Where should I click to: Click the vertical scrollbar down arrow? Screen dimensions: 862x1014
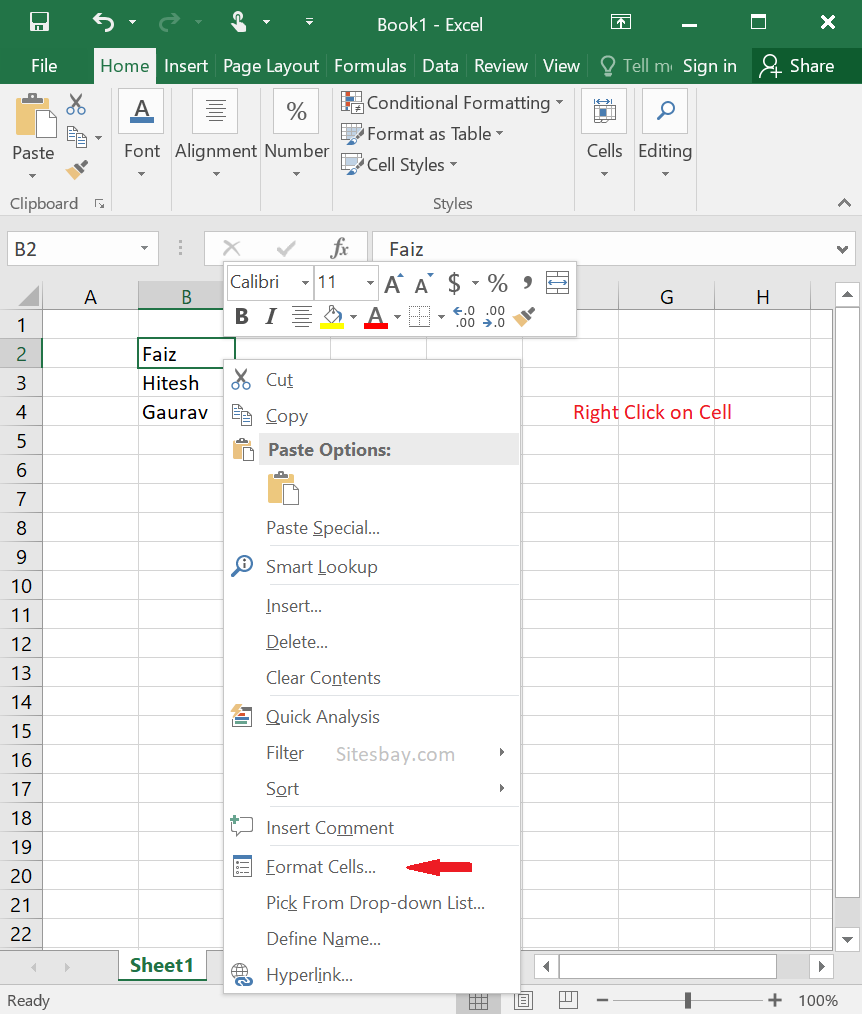[x=846, y=940]
